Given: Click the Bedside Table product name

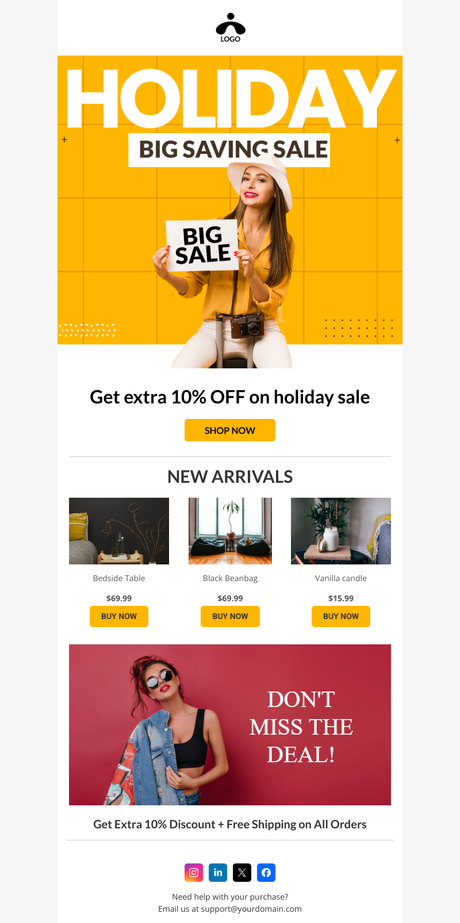Looking at the screenshot, I should [119, 579].
